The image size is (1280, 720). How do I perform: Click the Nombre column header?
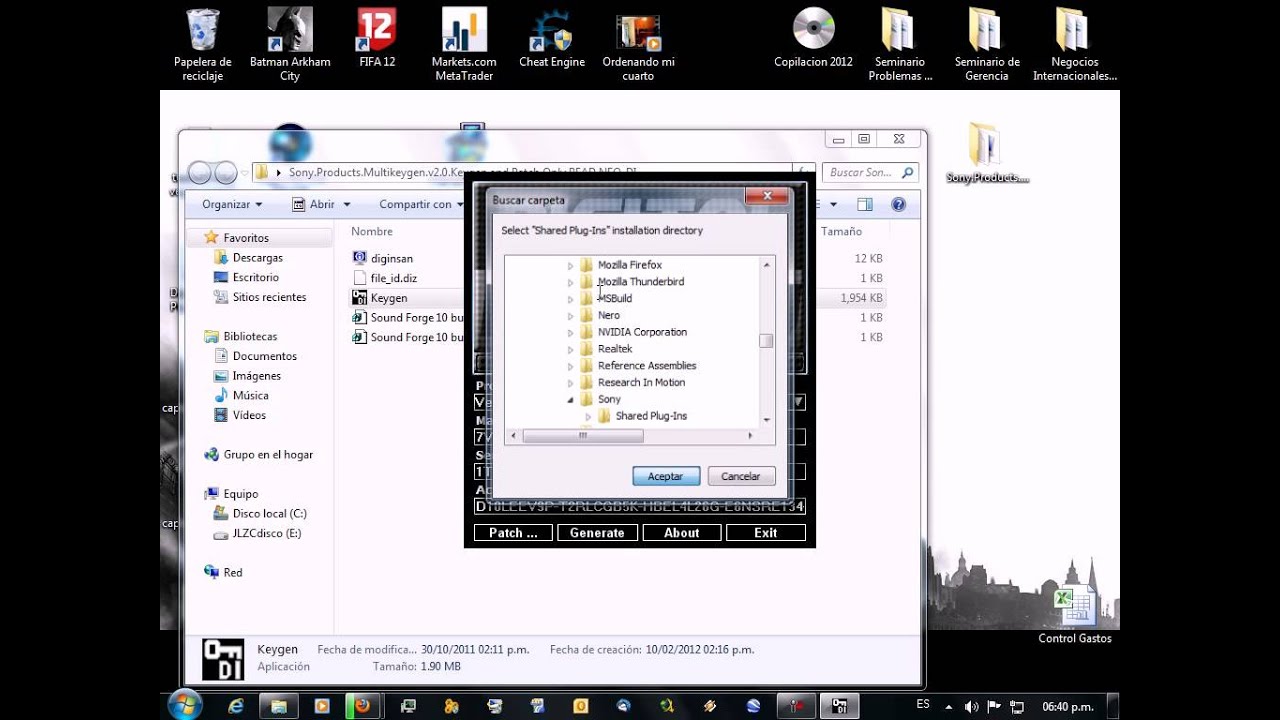coord(372,231)
